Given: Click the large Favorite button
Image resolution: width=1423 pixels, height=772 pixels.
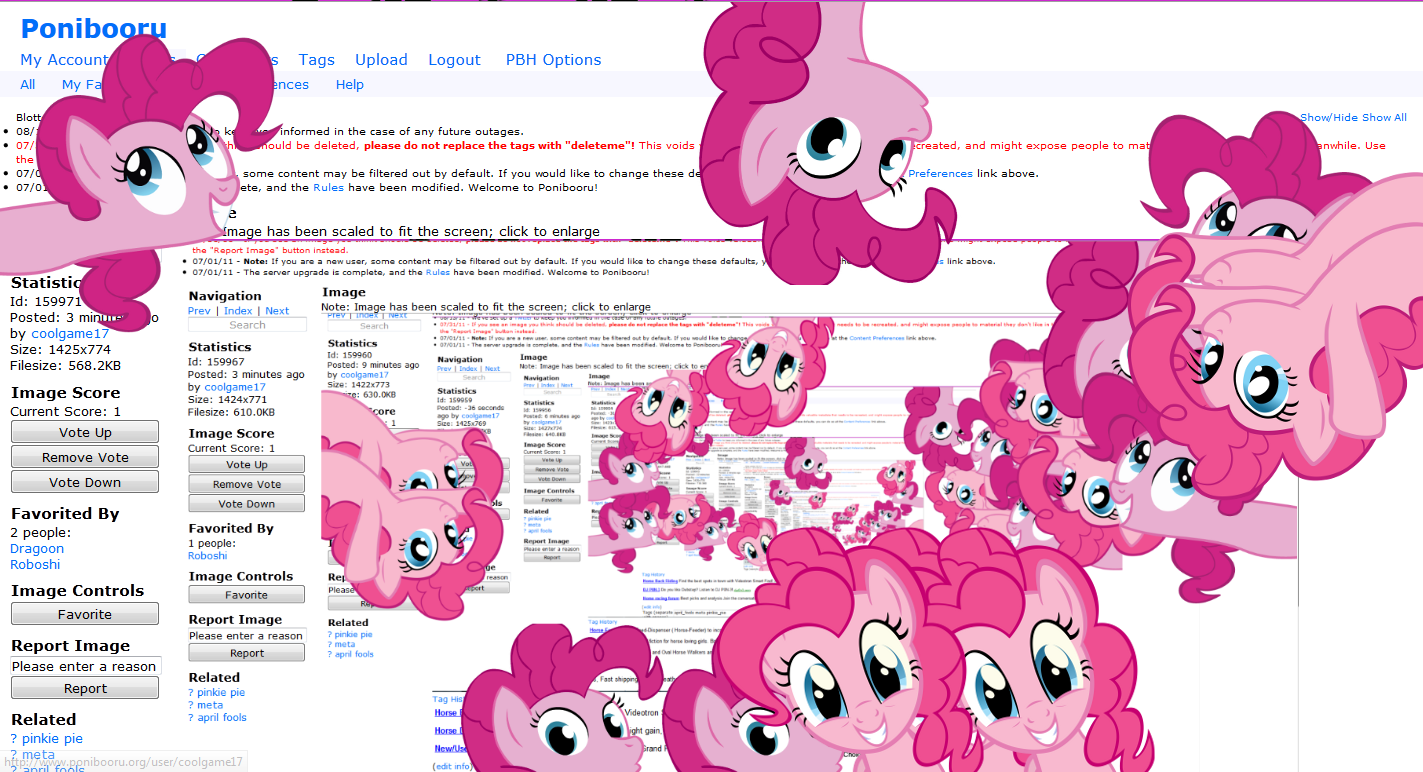Looking at the screenshot, I should click(85, 614).
